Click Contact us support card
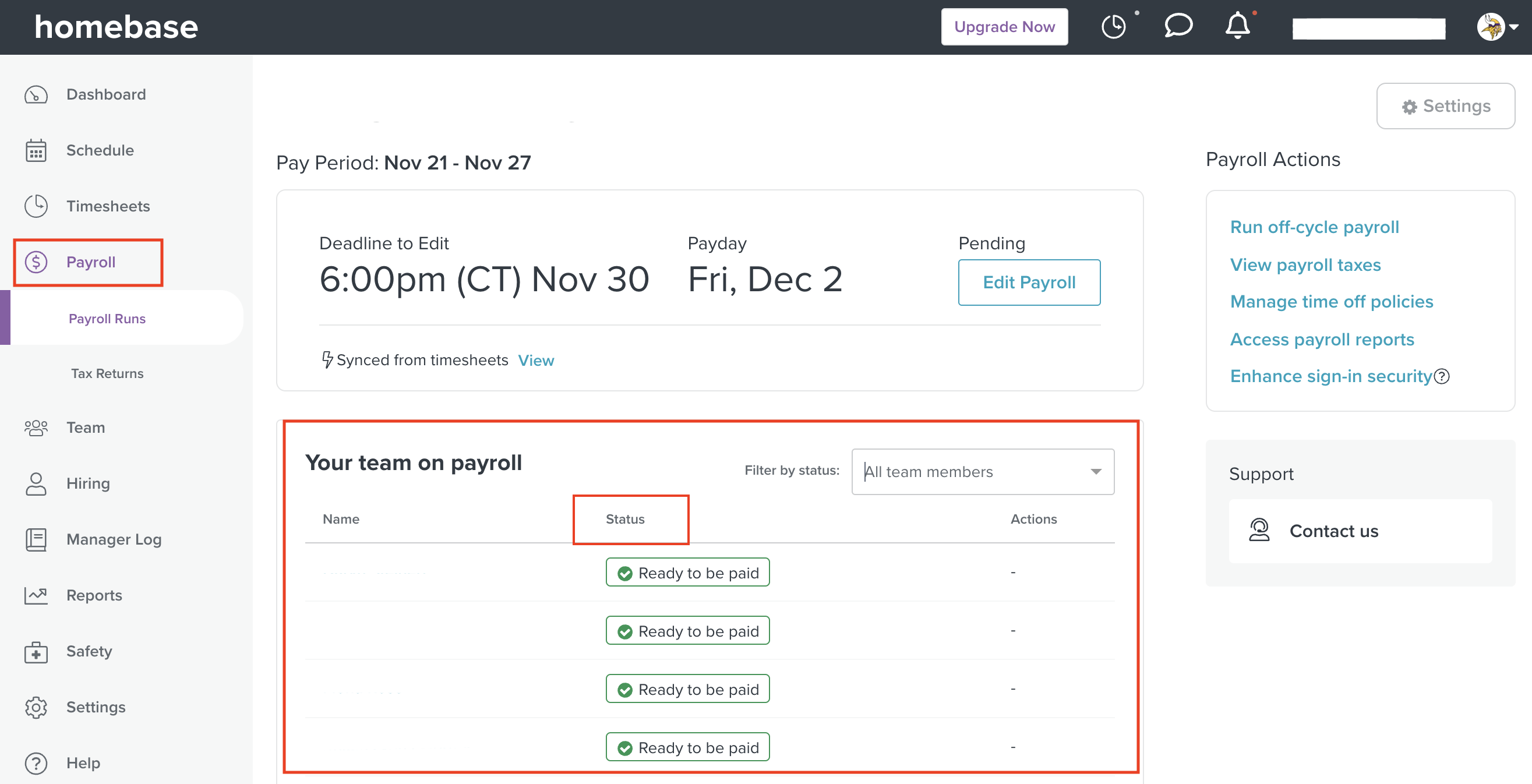Image resolution: width=1532 pixels, height=784 pixels. 1360,531
